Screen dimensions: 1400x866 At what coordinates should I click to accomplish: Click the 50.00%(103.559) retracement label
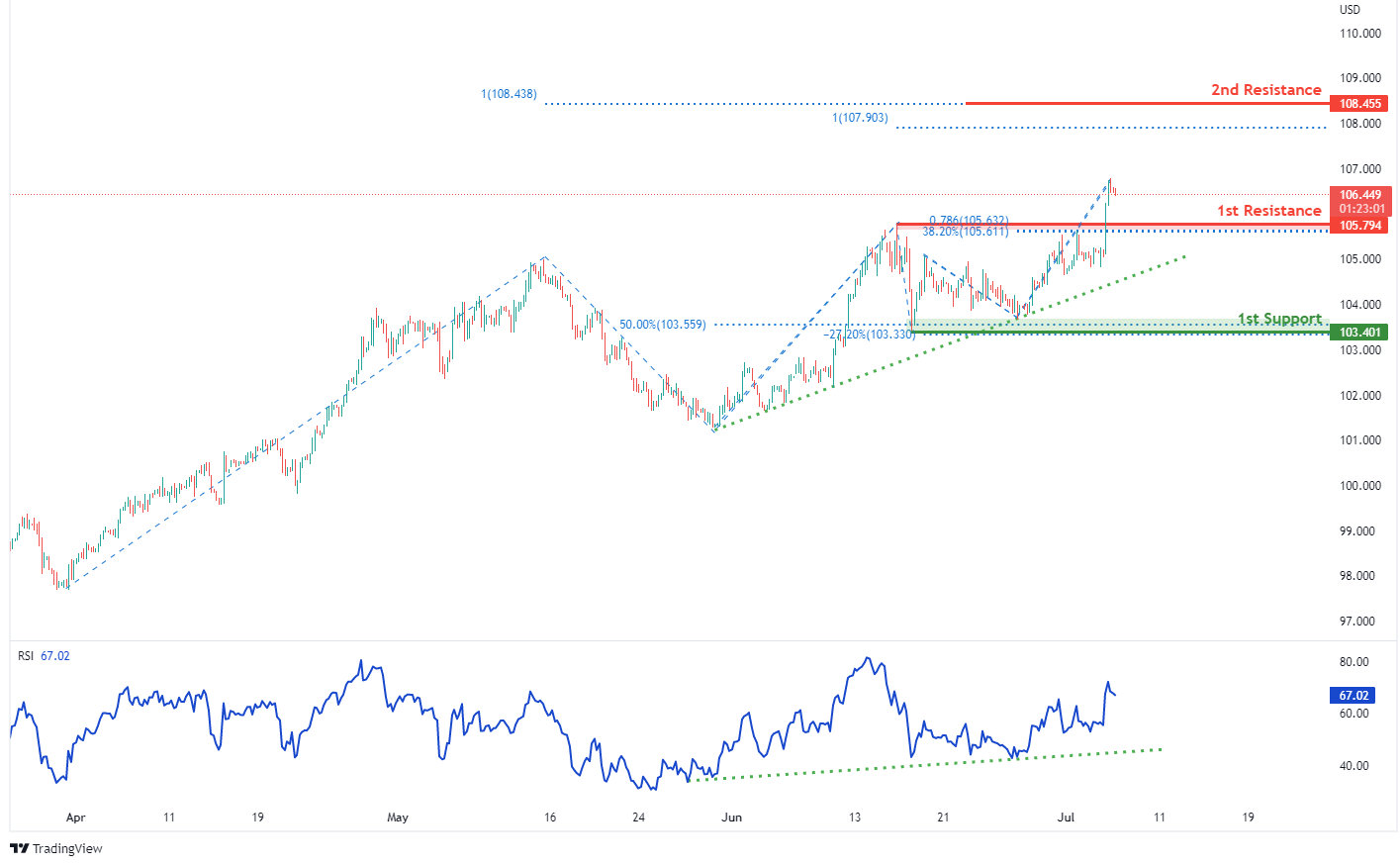coord(662,325)
